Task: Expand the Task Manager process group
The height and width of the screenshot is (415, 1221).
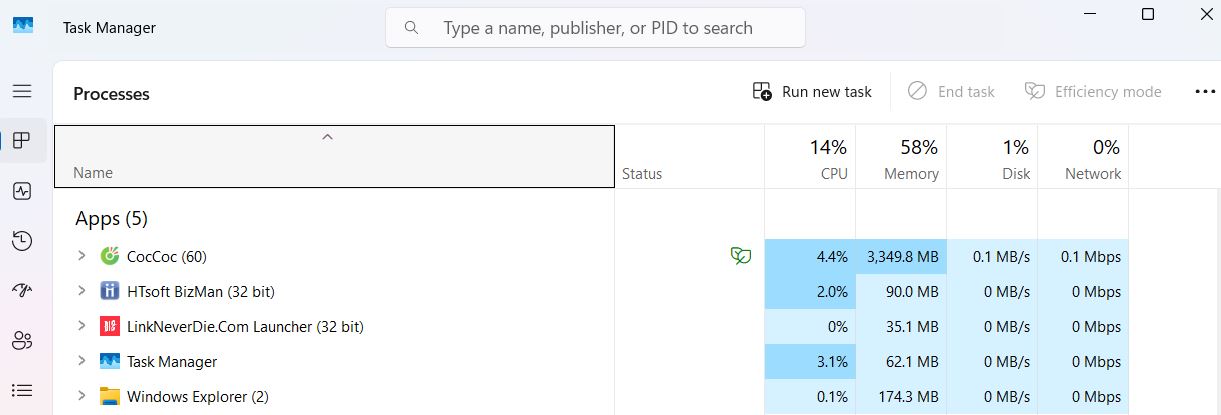Action: click(x=82, y=361)
